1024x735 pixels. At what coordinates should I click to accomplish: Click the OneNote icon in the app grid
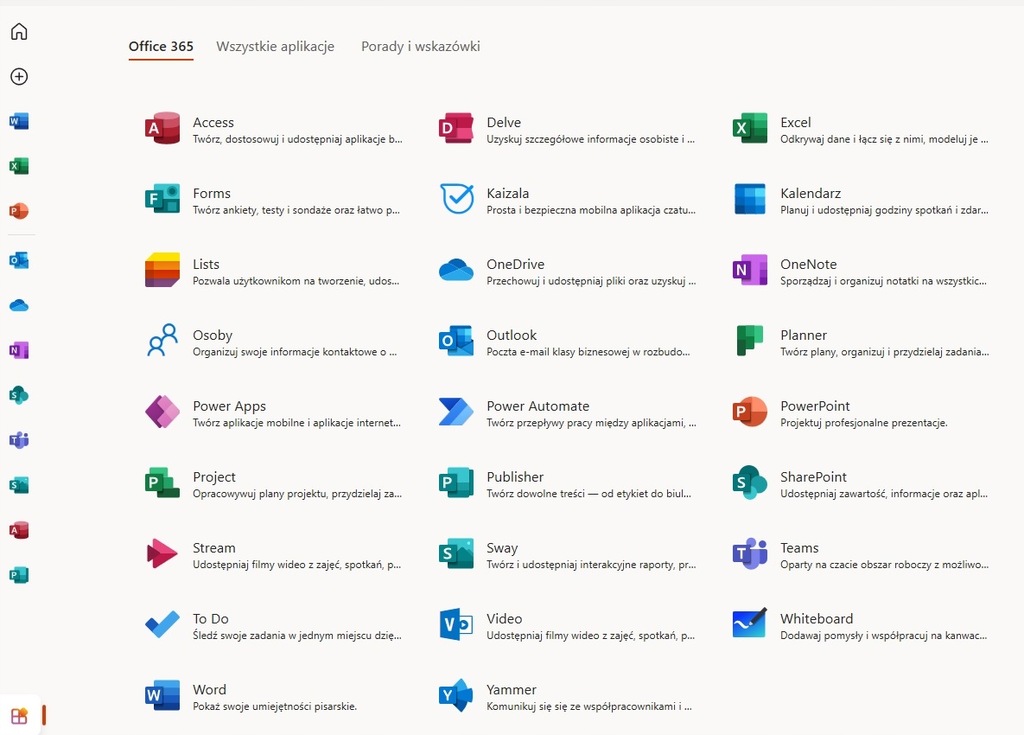click(x=750, y=270)
